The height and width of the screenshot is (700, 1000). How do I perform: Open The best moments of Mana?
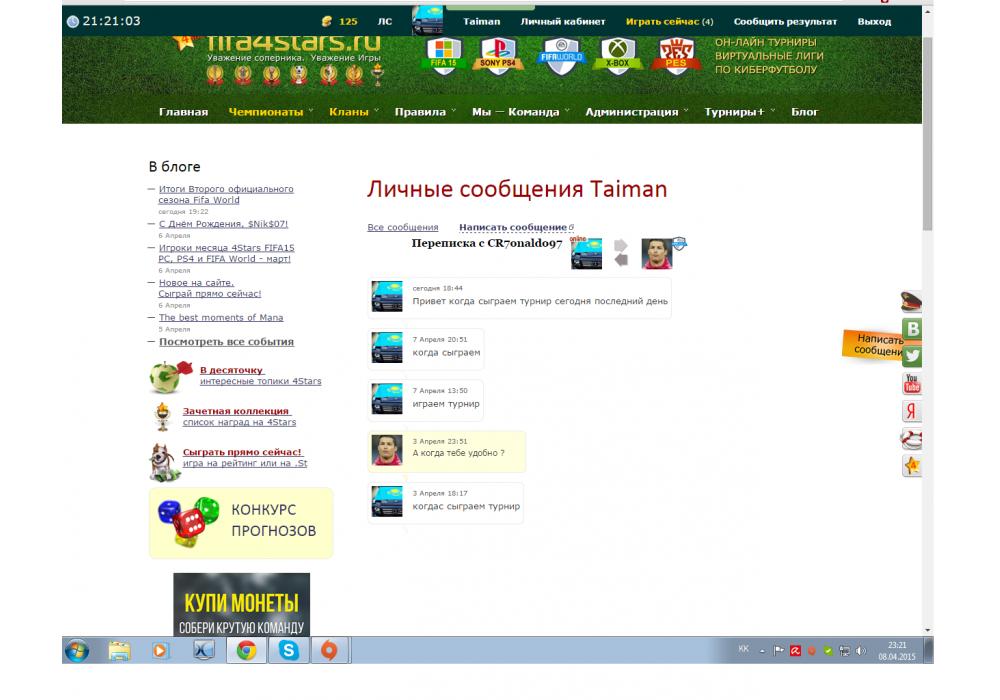click(x=221, y=317)
